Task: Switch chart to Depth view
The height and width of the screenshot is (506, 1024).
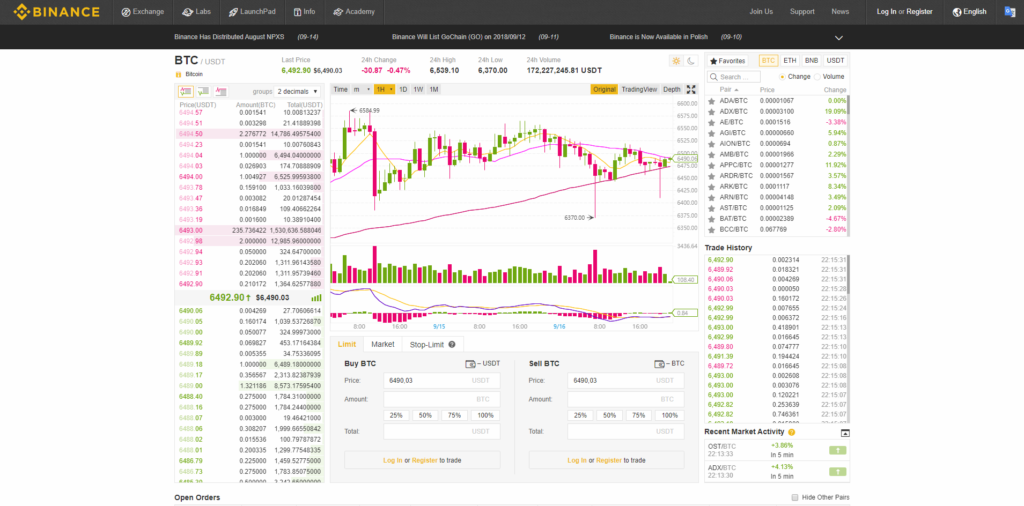Action: click(x=671, y=89)
